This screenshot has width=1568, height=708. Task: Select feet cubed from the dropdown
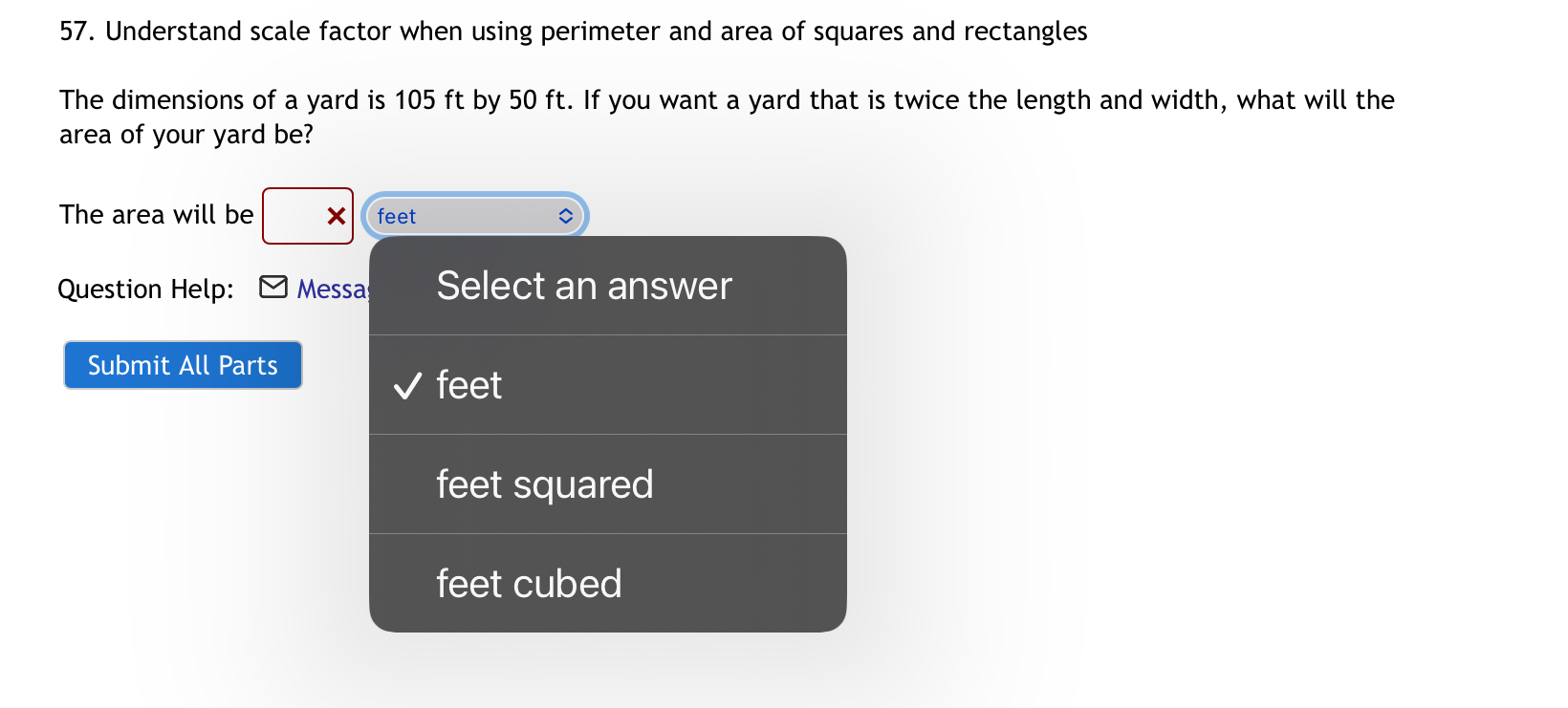pyautogui.click(x=528, y=583)
